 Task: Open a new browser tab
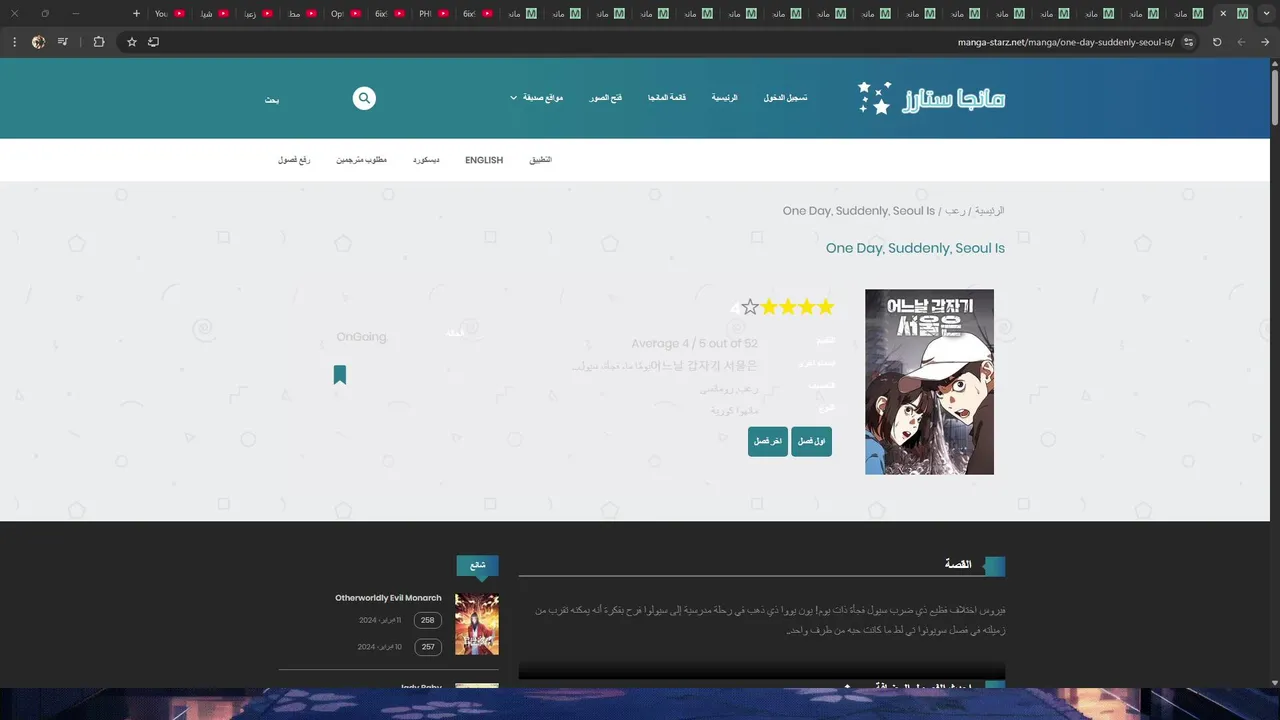(x=137, y=14)
